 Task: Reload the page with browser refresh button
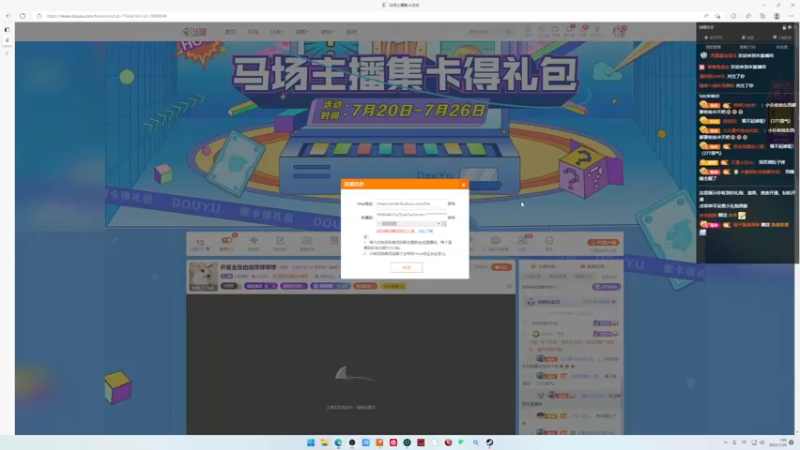(x=22, y=16)
